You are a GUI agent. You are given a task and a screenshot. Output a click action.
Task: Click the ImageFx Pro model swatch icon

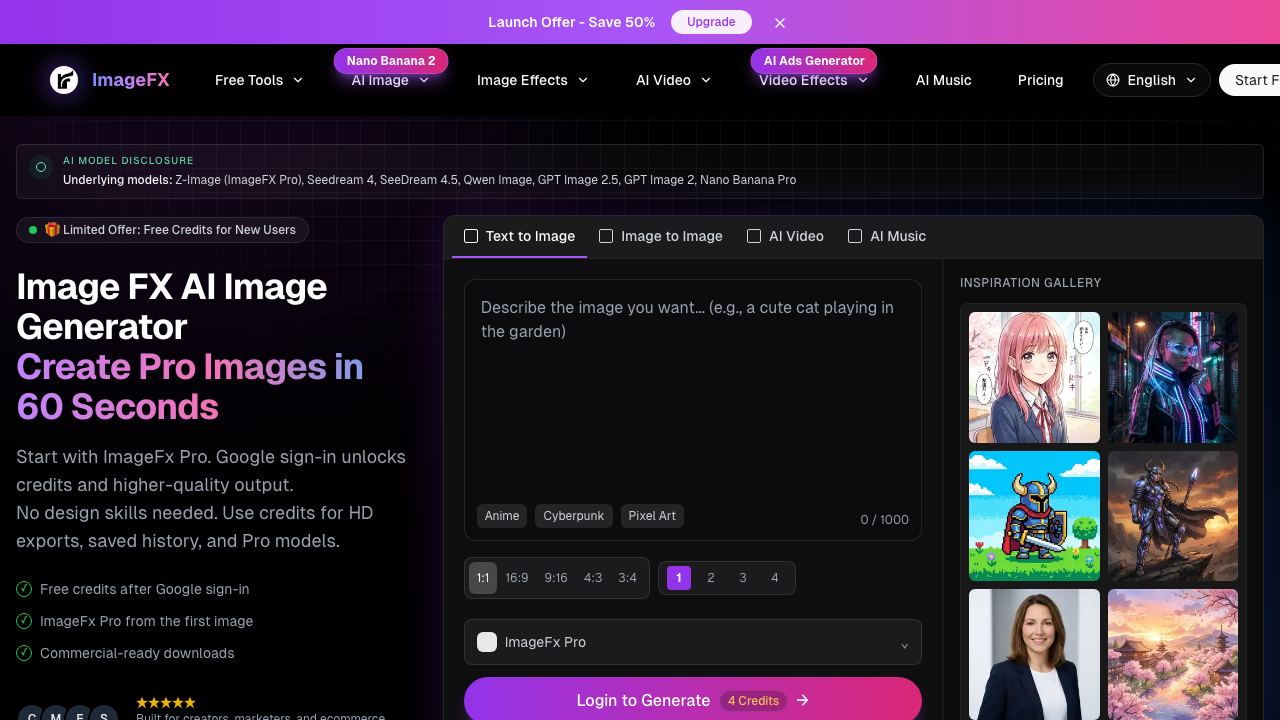click(x=487, y=642)
